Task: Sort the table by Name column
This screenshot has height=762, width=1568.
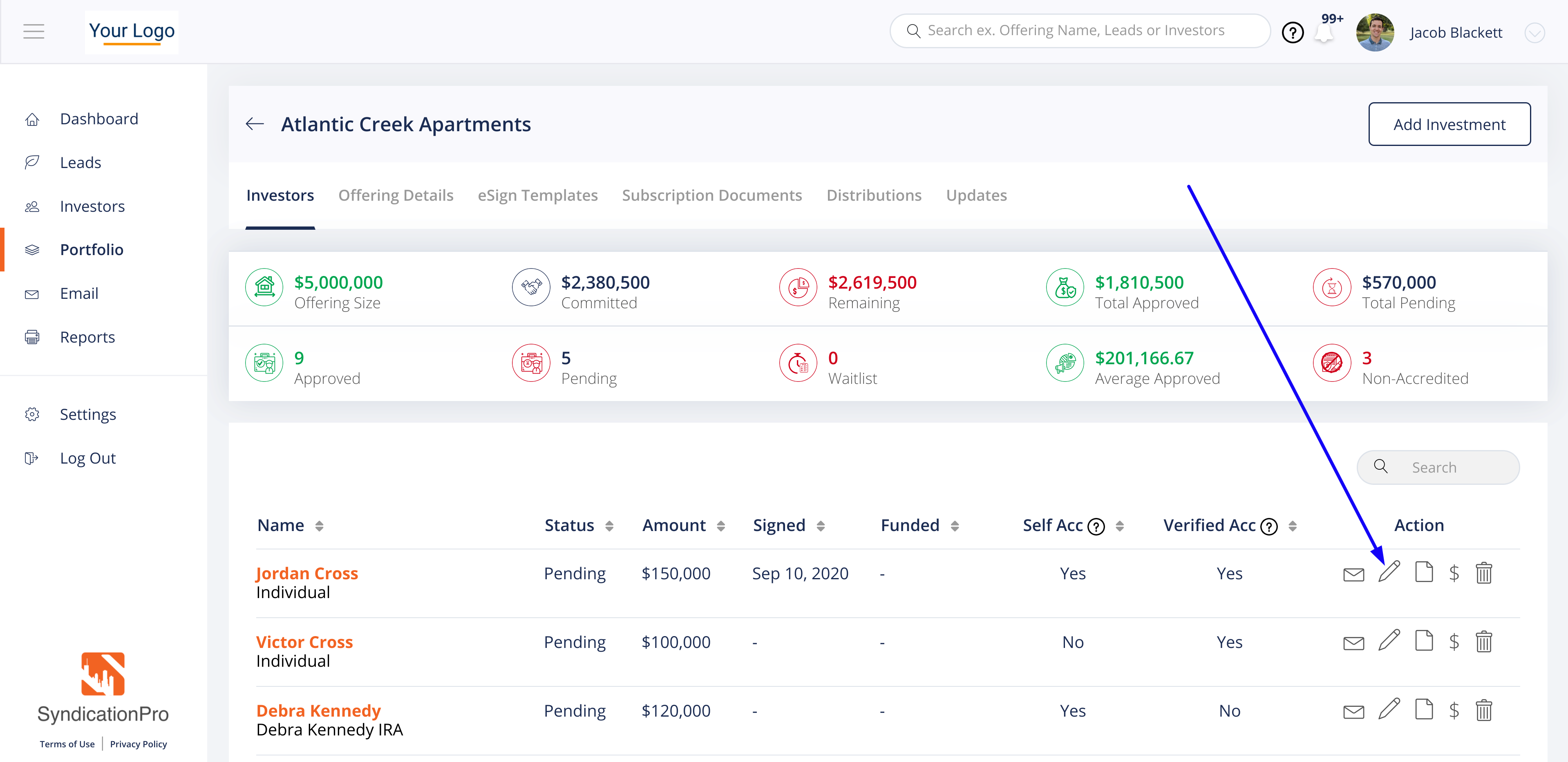Action: pyautogui.click(x=319, y=526)
